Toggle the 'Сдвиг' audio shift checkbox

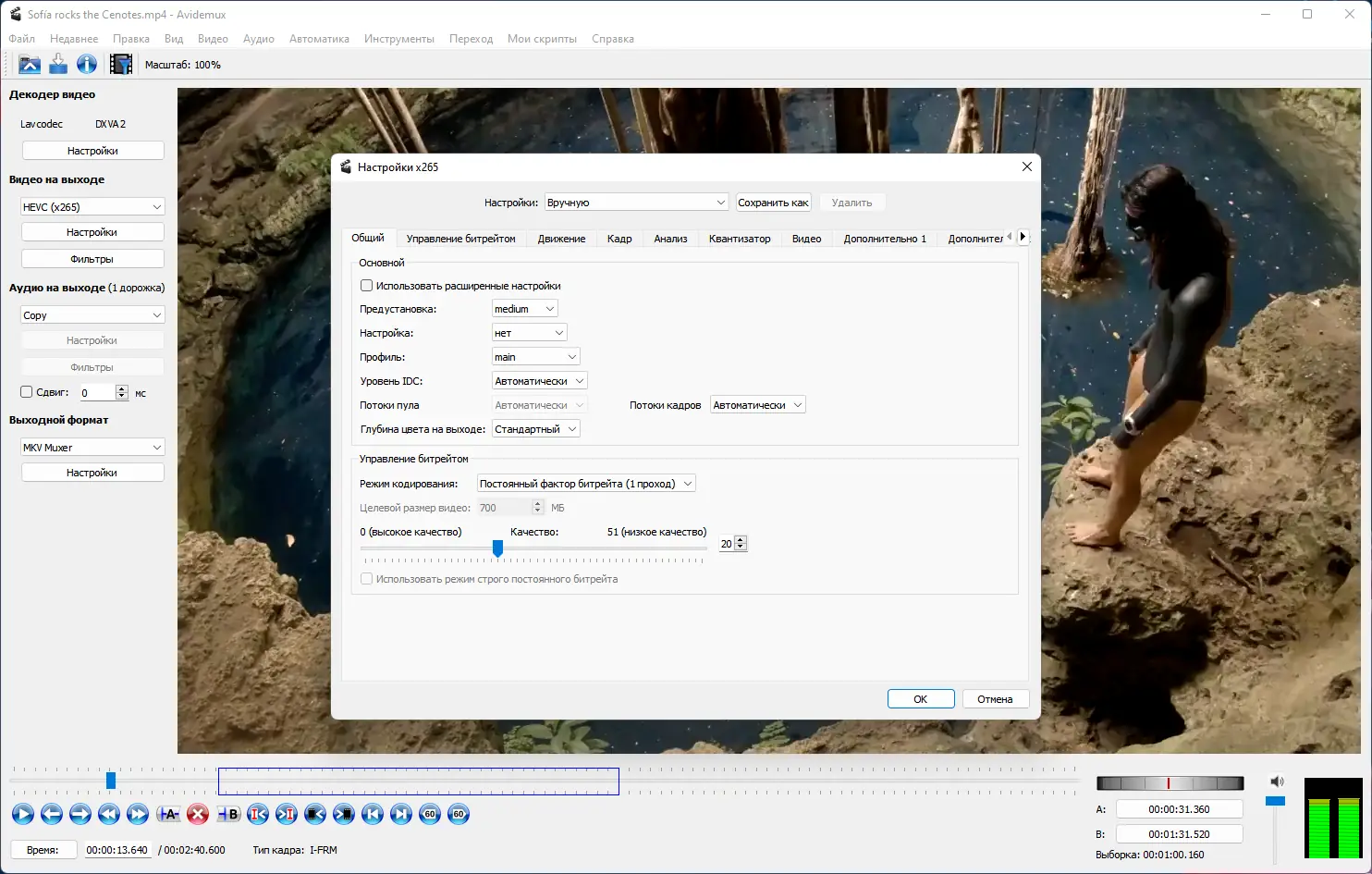tap(27, 392)
